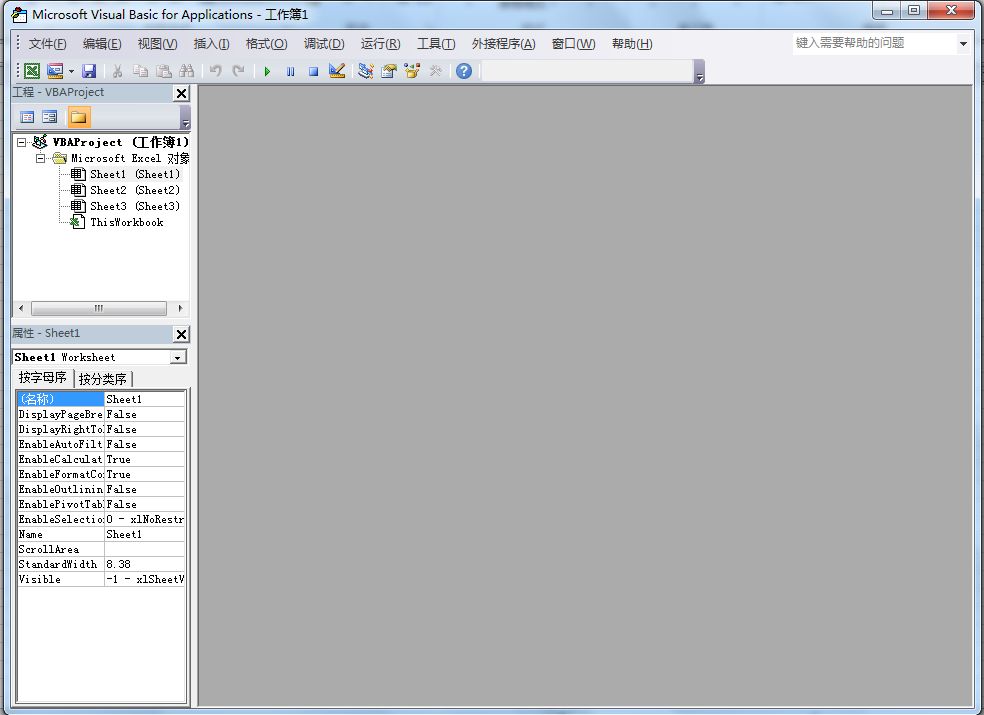Click project tree scroll right arrow
This screenshot has height=715, width=984.
coord(180,308)
